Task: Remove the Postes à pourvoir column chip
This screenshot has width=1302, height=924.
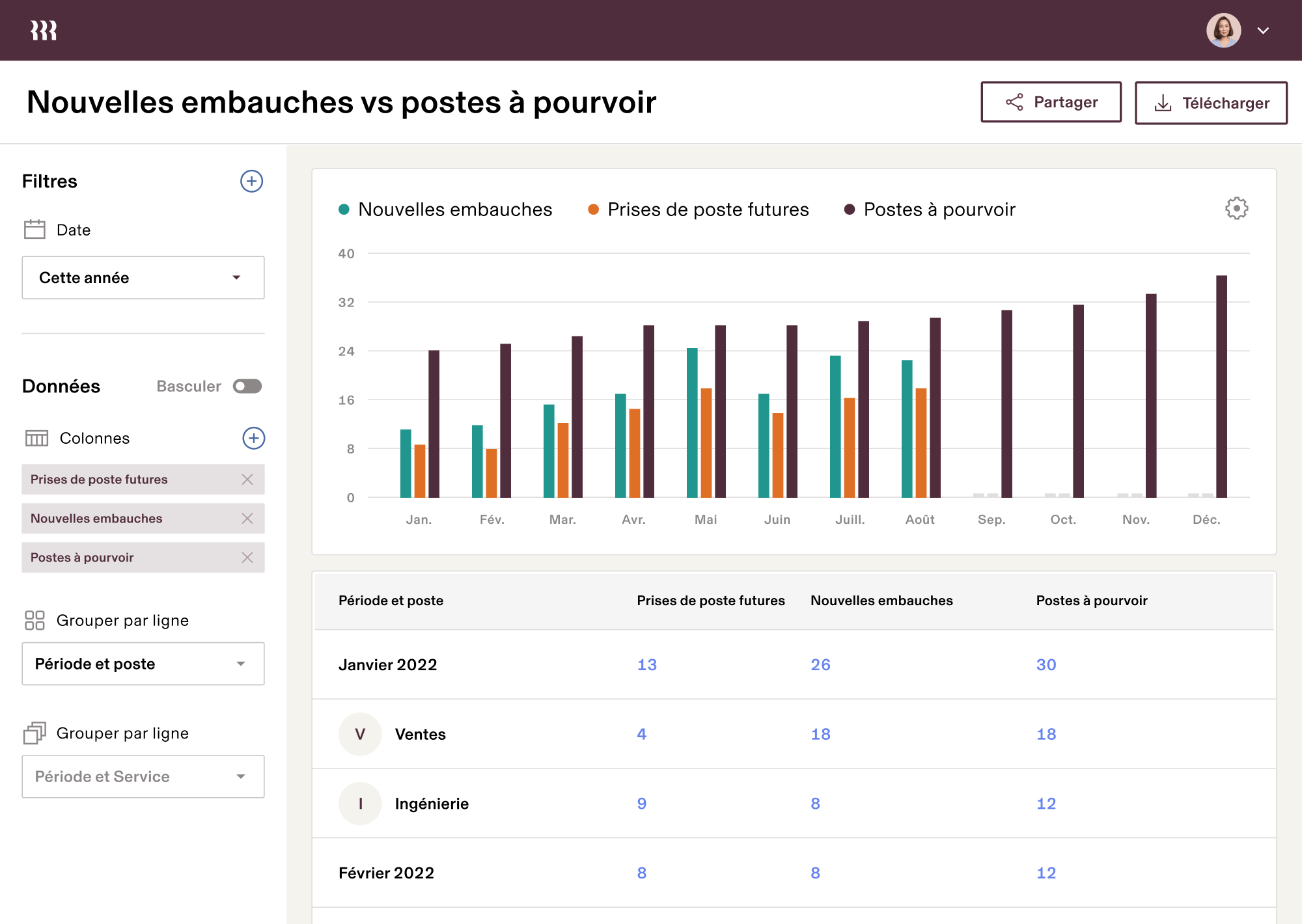Action: pos(247,558)
